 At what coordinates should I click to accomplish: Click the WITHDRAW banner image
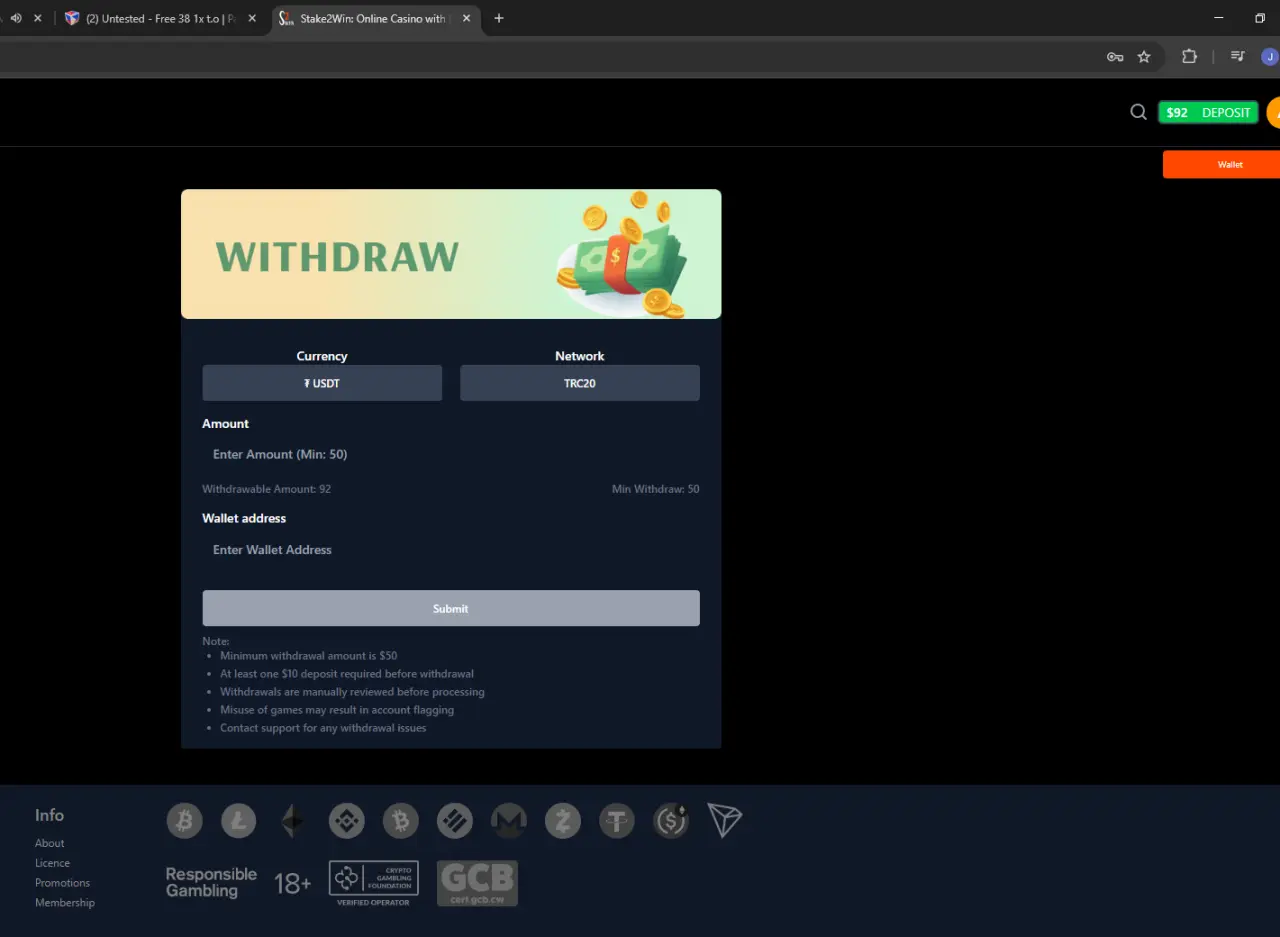451,254
